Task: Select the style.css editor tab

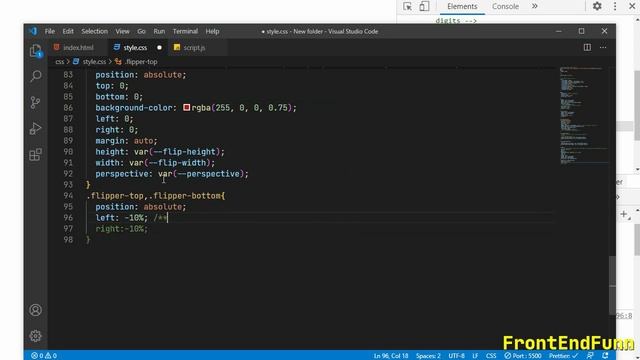Action: click(x=135, y=48)
